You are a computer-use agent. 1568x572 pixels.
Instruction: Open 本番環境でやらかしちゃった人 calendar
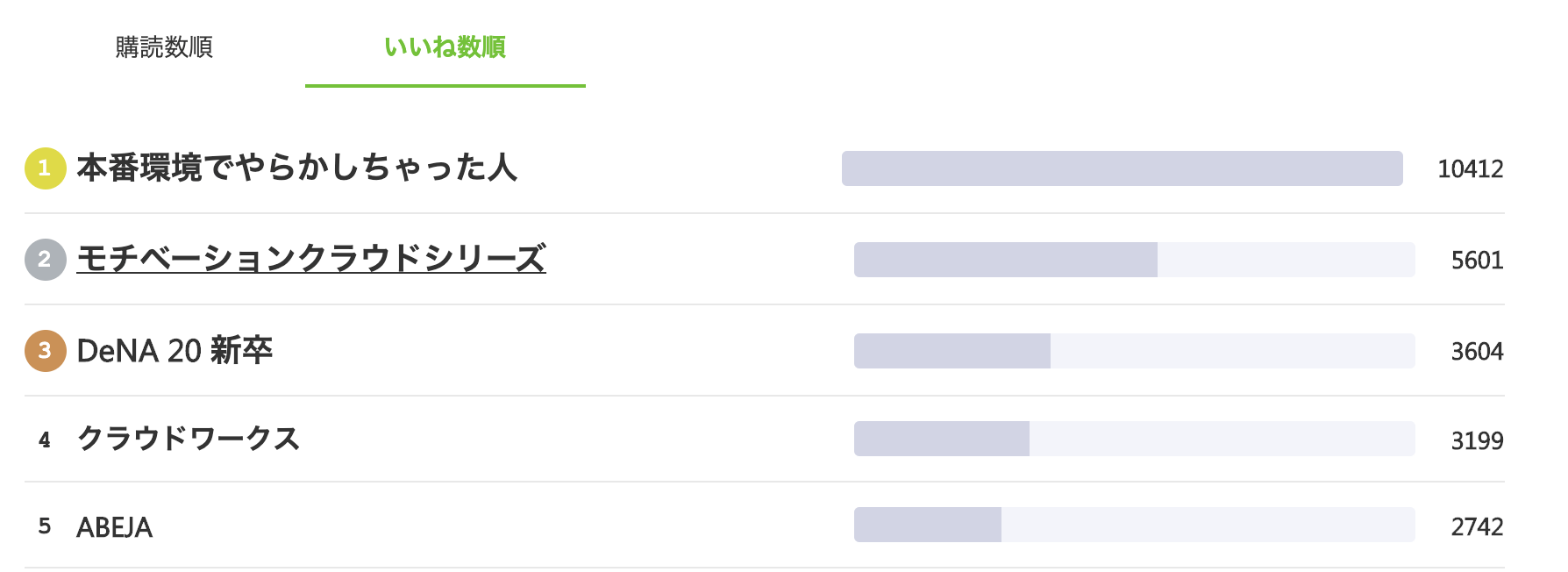(x=296, y=168)
